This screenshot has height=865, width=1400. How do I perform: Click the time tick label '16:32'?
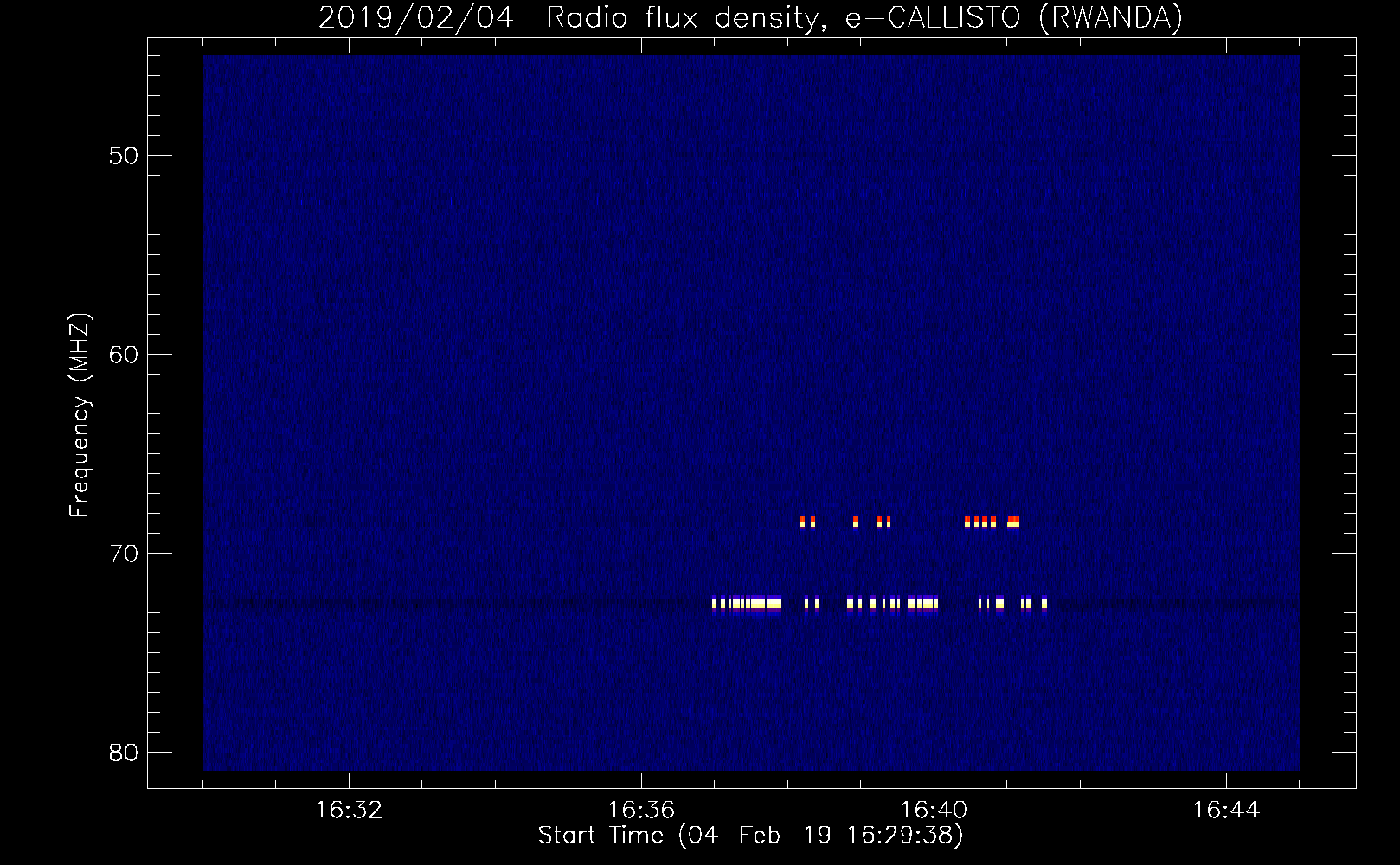pyautogui.click(x=349, y=811)
